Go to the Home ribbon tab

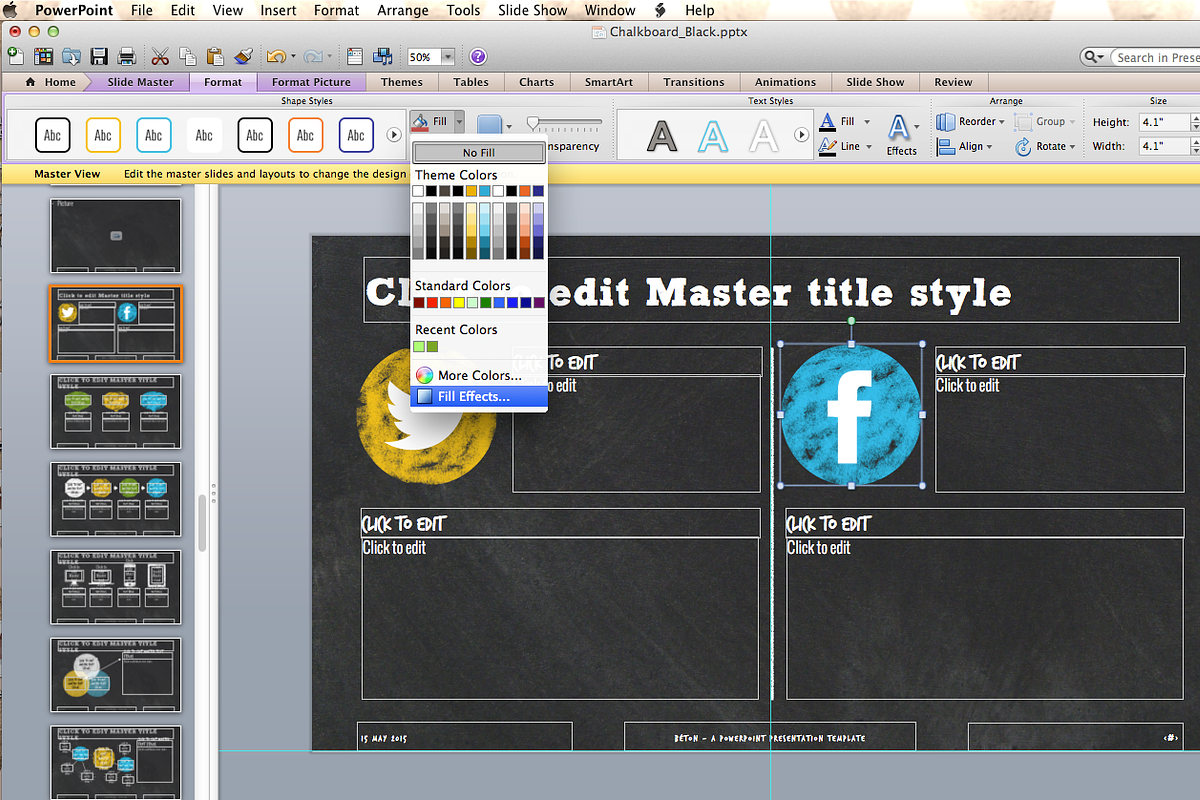tap(50, 82)
